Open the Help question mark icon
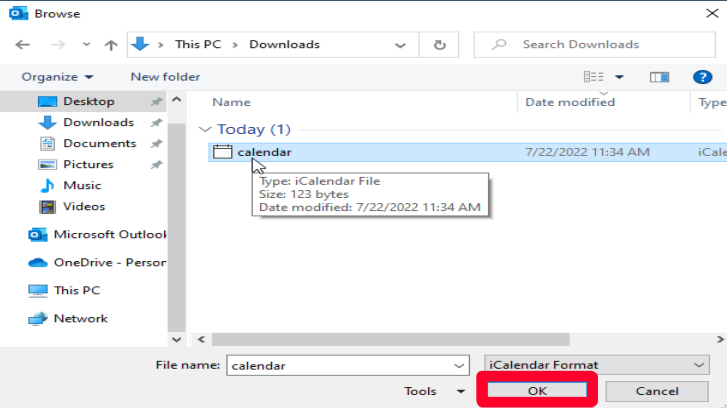 click(702, 77)
